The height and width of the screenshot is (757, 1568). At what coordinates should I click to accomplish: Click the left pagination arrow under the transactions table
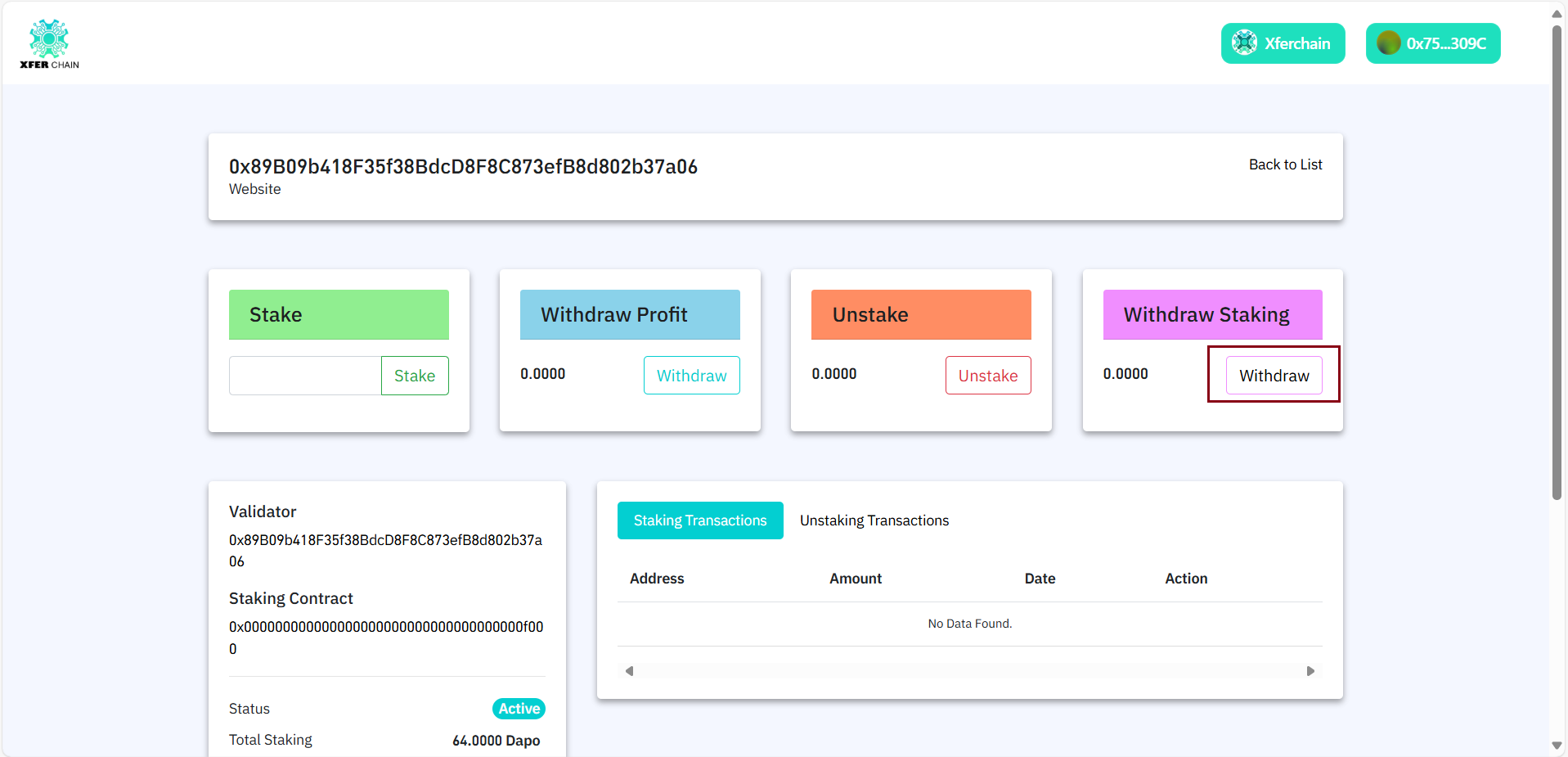click(x=628, y=670)
